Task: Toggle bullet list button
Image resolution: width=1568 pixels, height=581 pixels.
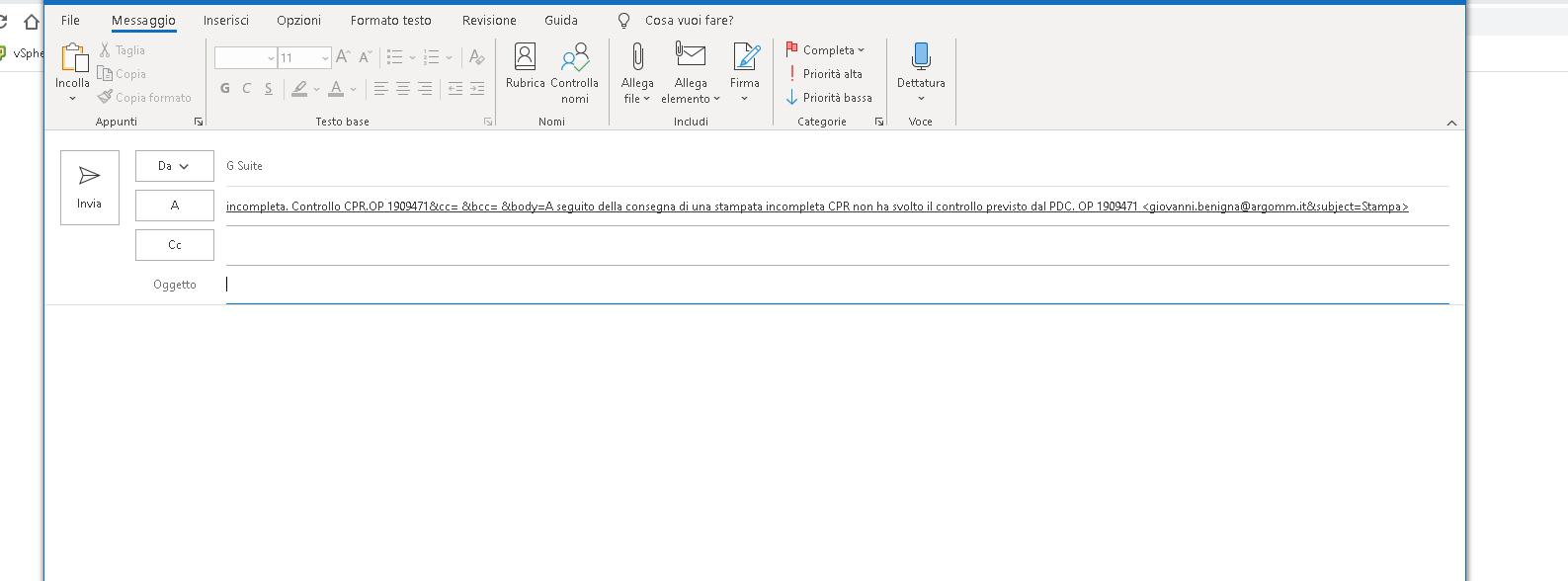Action: point(394,57)
